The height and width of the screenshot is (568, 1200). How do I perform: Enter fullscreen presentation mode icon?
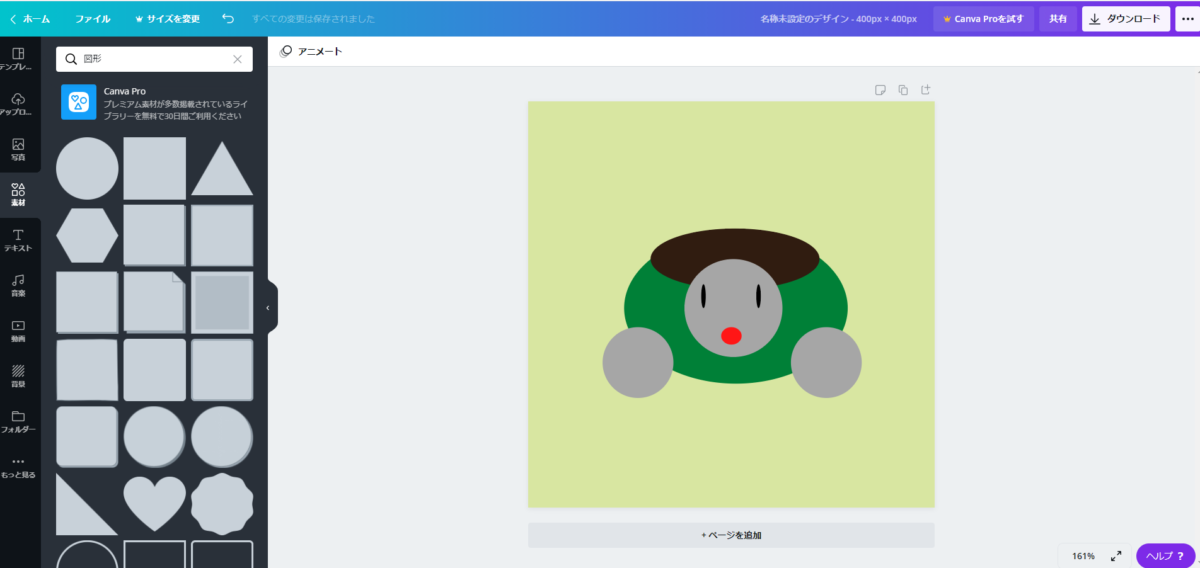point(1116,555)
